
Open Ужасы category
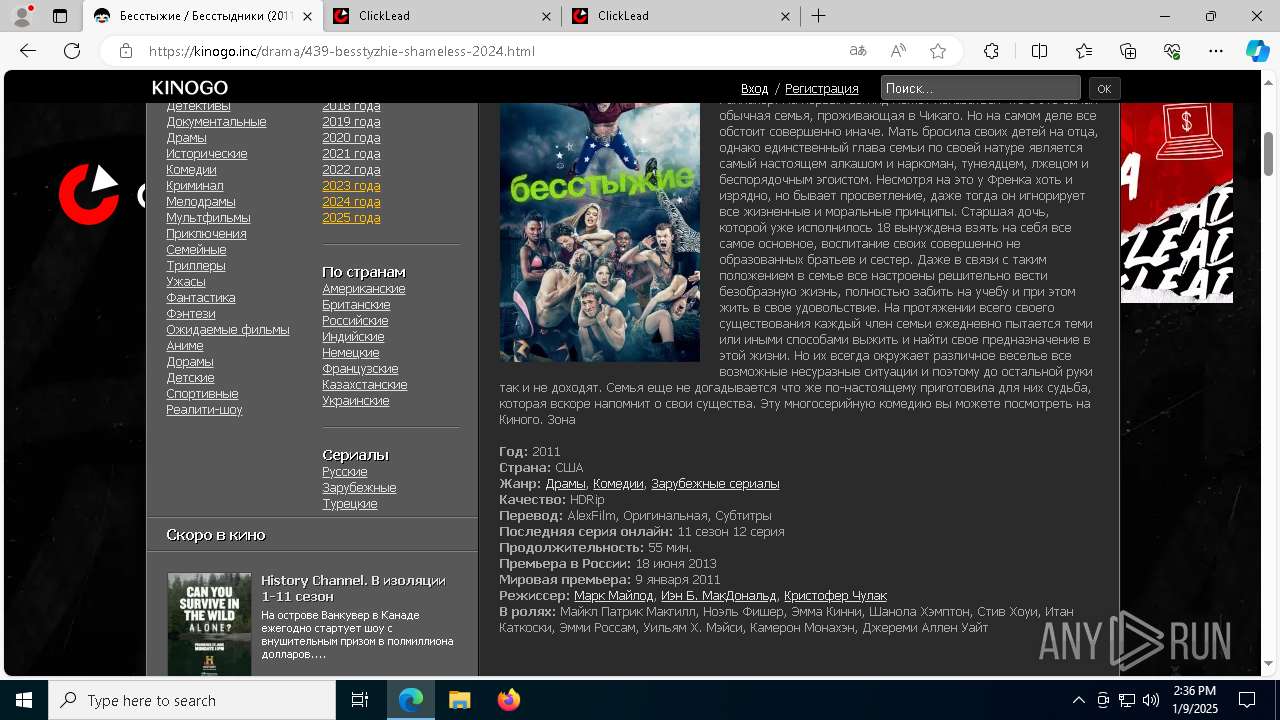186,282
